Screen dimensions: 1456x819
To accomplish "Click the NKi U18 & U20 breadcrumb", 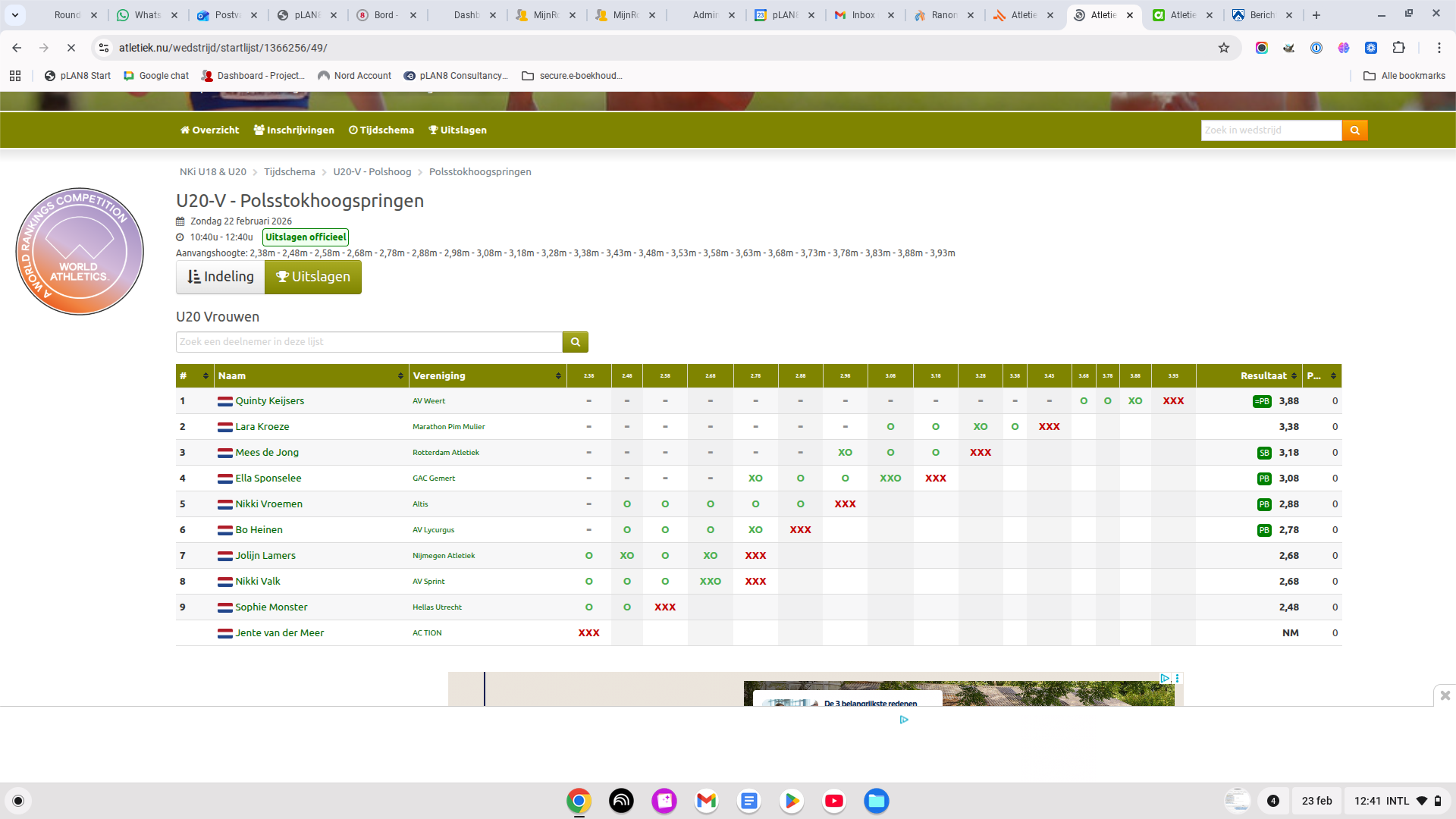I will (212, 172).
